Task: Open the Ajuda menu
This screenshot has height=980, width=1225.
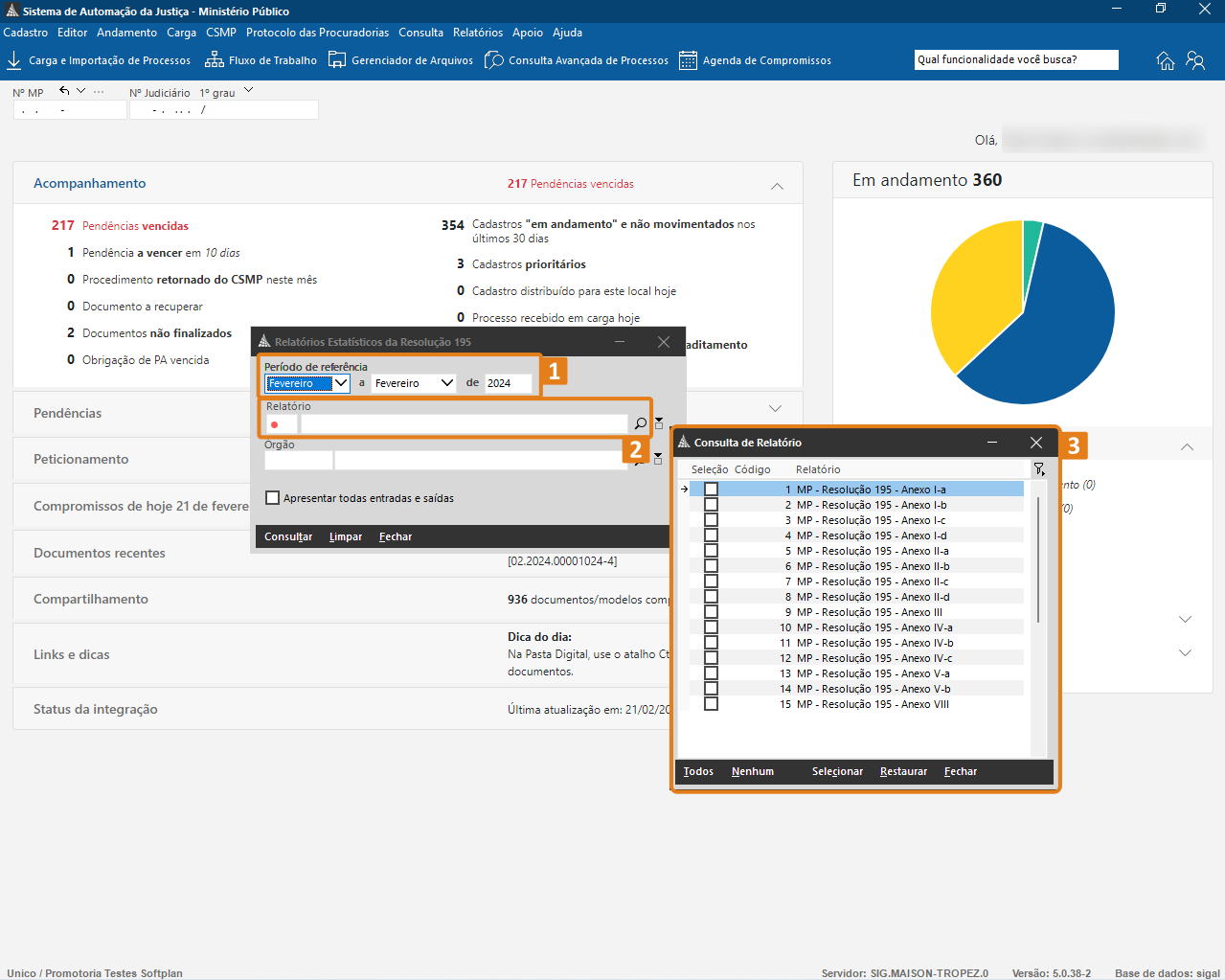Action: 568,33
